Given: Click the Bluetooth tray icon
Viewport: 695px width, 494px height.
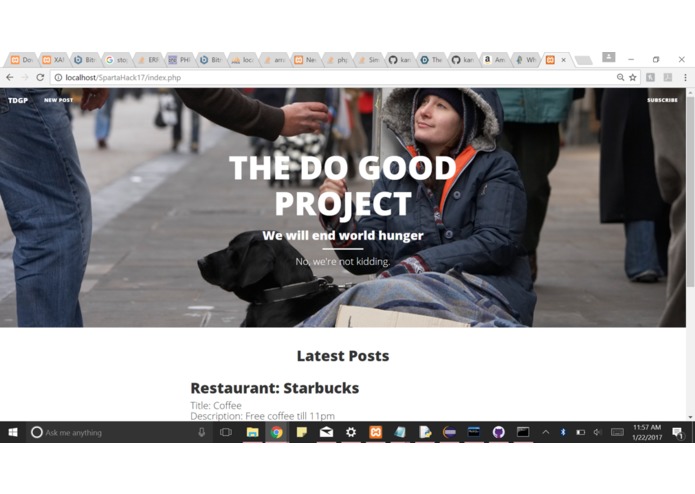Looking at the screenshot, I should point(563,432).
